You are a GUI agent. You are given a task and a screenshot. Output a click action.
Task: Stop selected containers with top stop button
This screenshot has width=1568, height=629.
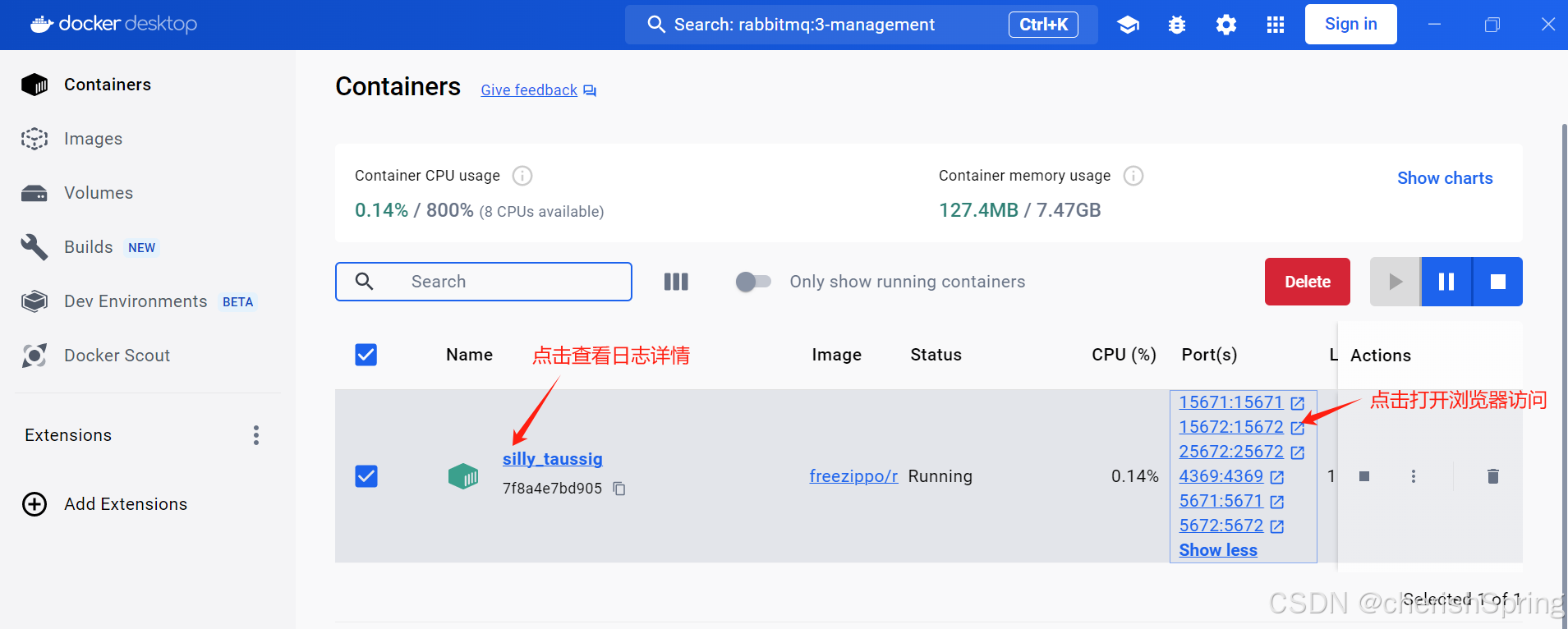pyautogui.click(x=1498, y=282)
